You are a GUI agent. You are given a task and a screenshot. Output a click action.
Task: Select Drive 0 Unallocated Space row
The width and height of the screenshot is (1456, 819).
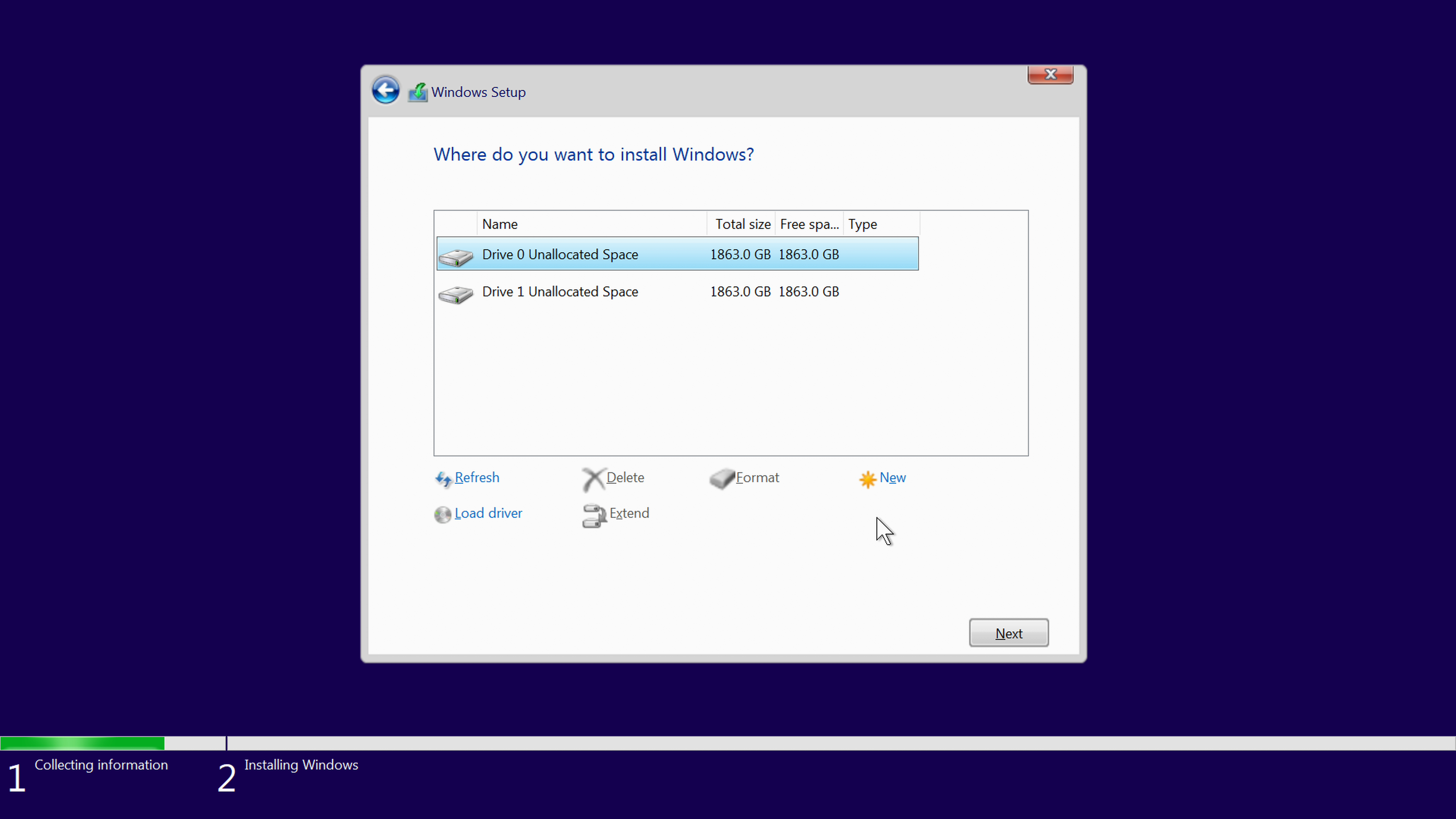pos(677,254)
